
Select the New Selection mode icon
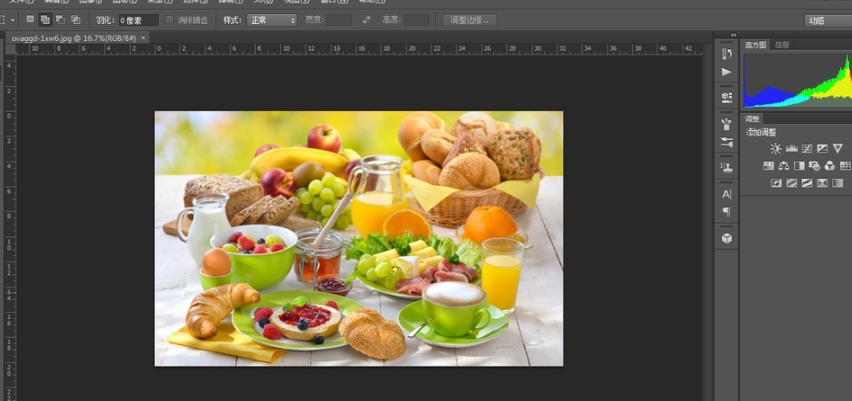click(x=30, y=20)
